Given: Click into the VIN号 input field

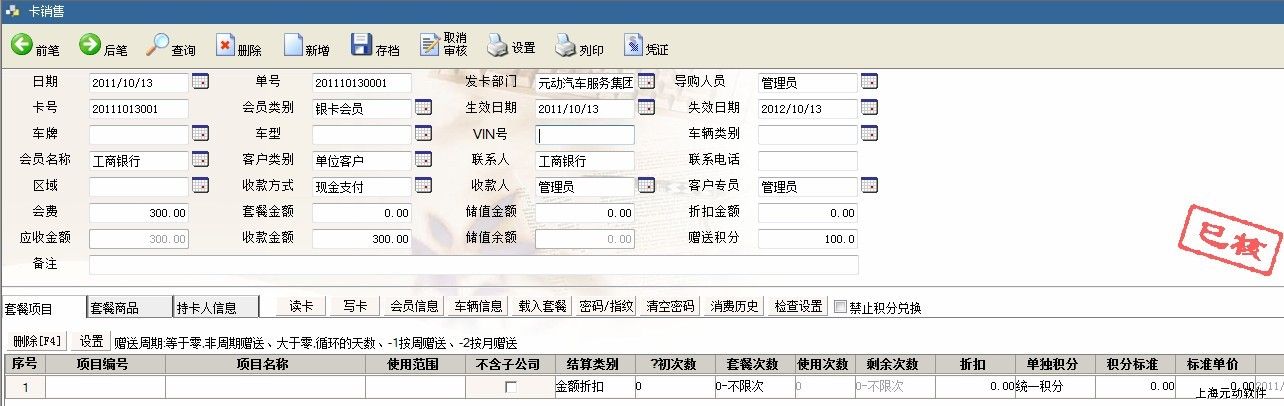Looking at the screenshot, I should click(x=585, y=134).
